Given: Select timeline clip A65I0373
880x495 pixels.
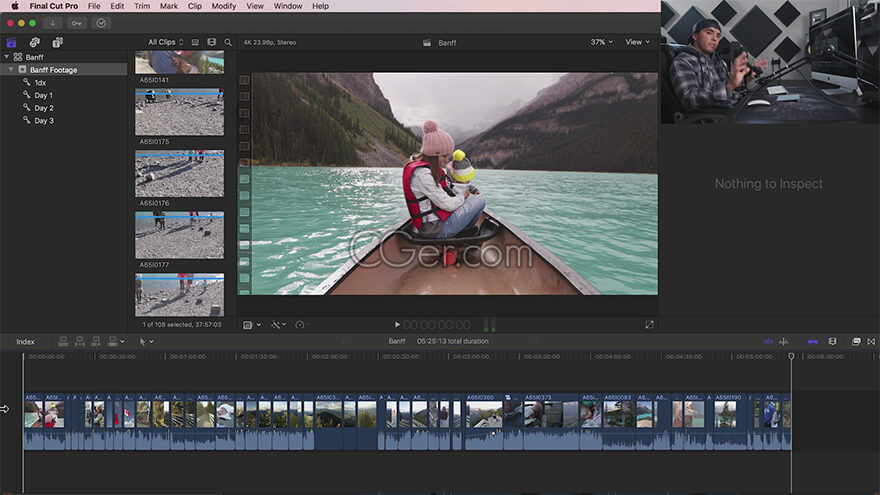Looking at the screenshot, I should (551, 421).
